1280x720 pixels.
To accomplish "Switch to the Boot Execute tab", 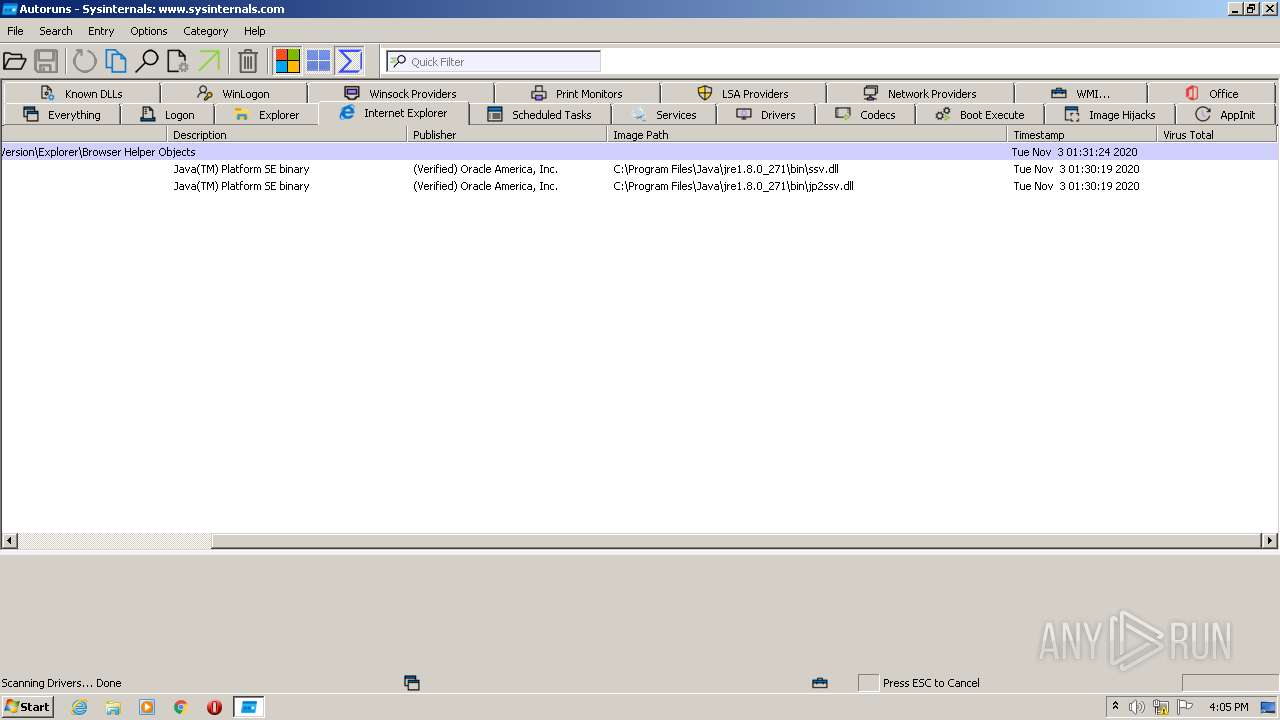I will [x=980, y=114].
